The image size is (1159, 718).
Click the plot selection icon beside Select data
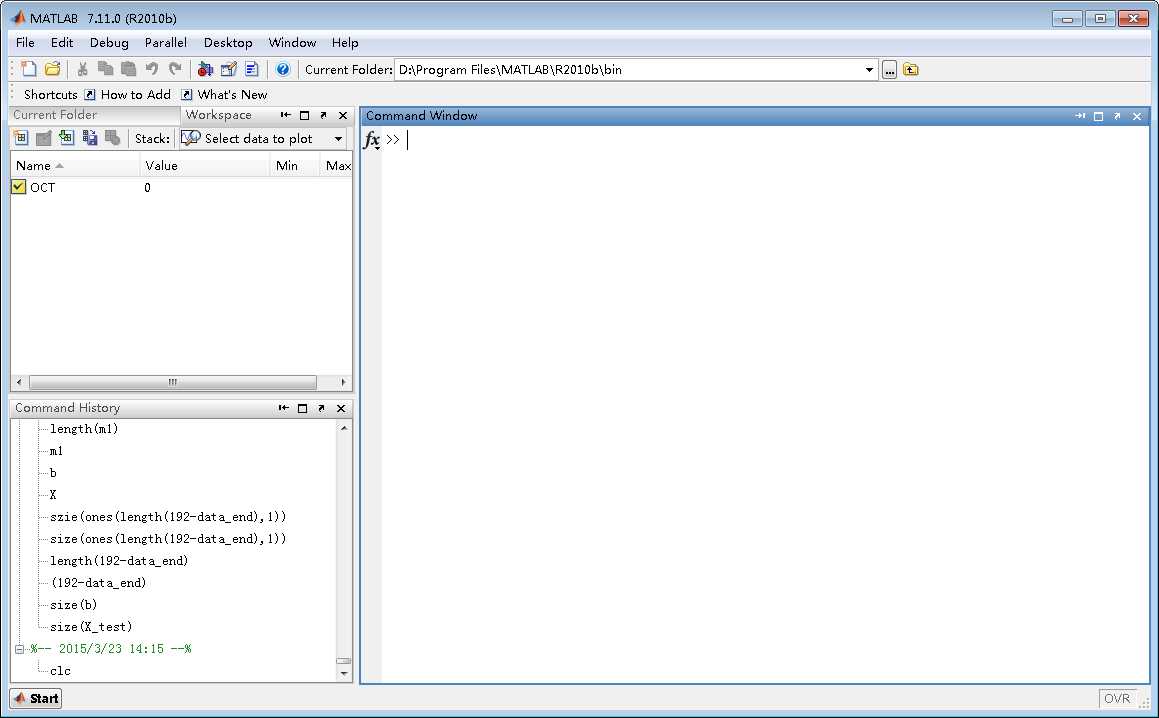click(x=191, y=138)
